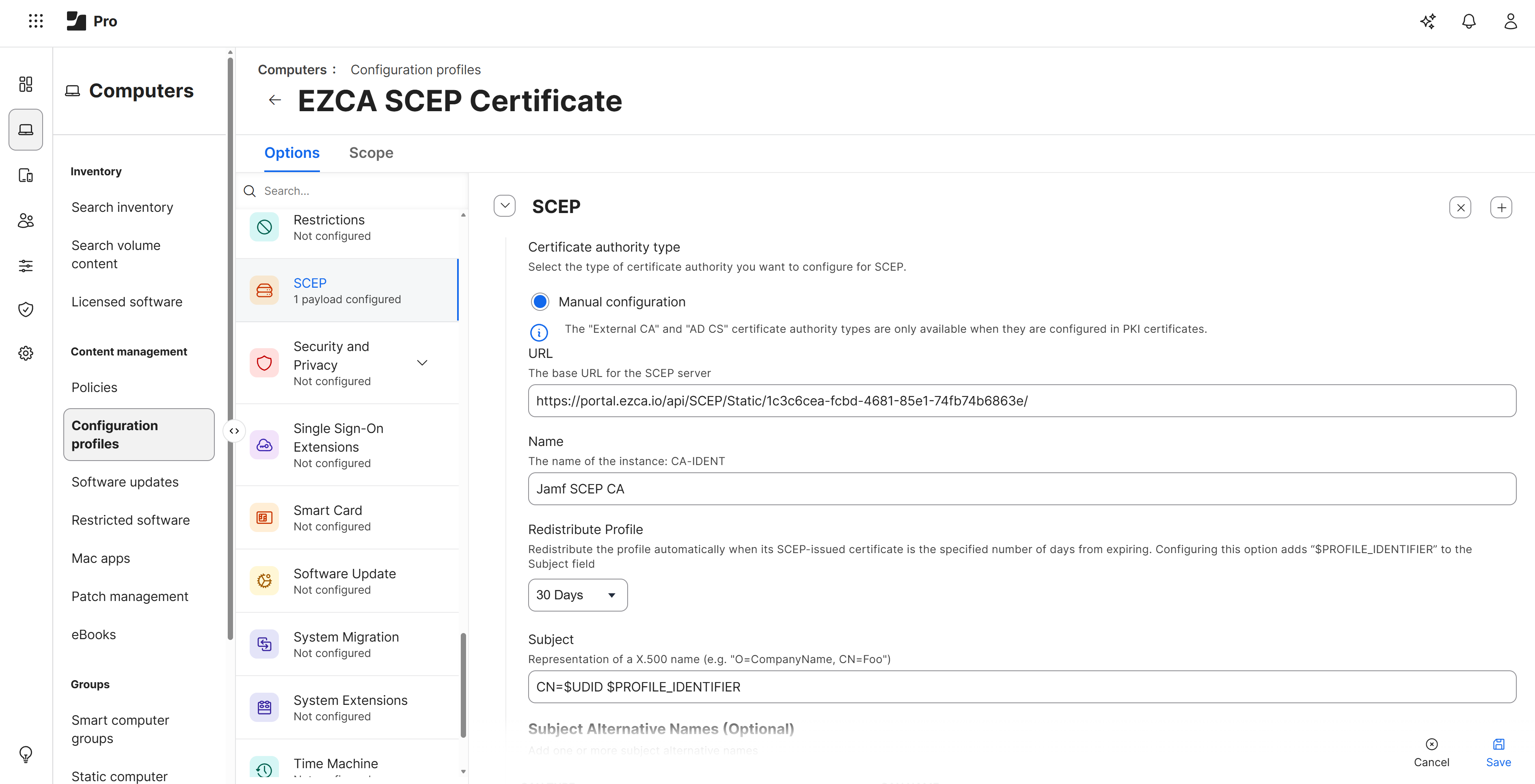Open the Users sidebar icon
Viewport: 1535px width, 784px height.
25,220
